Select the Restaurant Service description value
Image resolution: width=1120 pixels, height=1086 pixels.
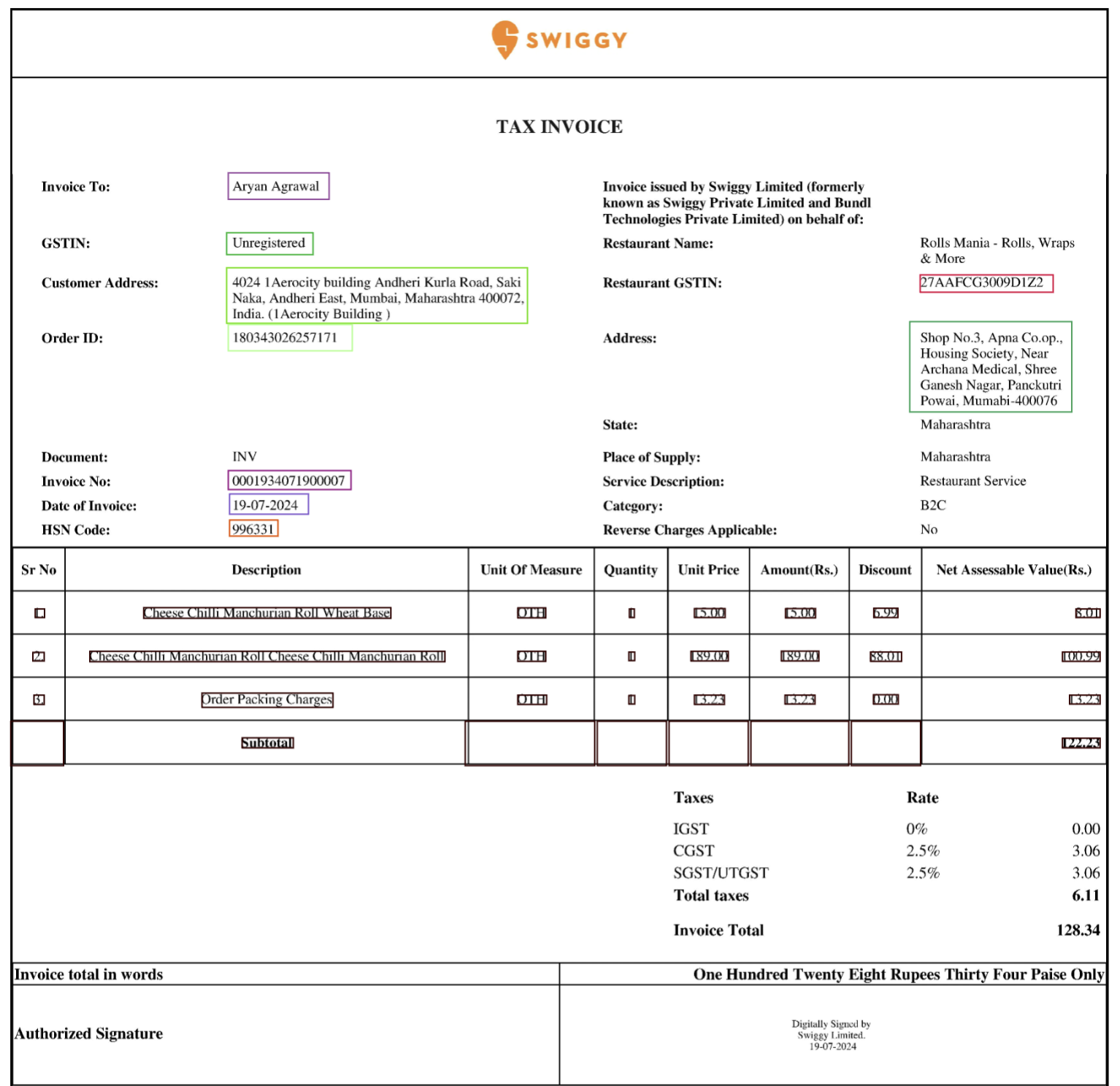pos(973,481)
